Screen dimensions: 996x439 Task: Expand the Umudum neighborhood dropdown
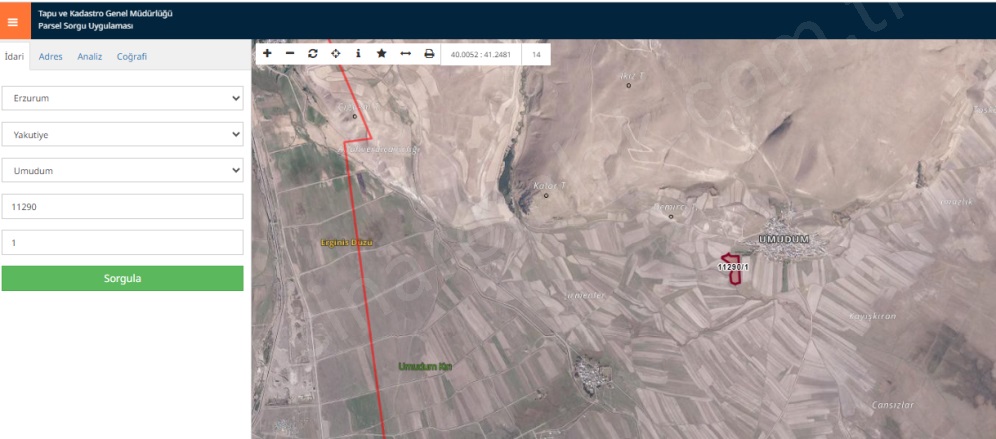pyautogui.click(x=122, y=170)
